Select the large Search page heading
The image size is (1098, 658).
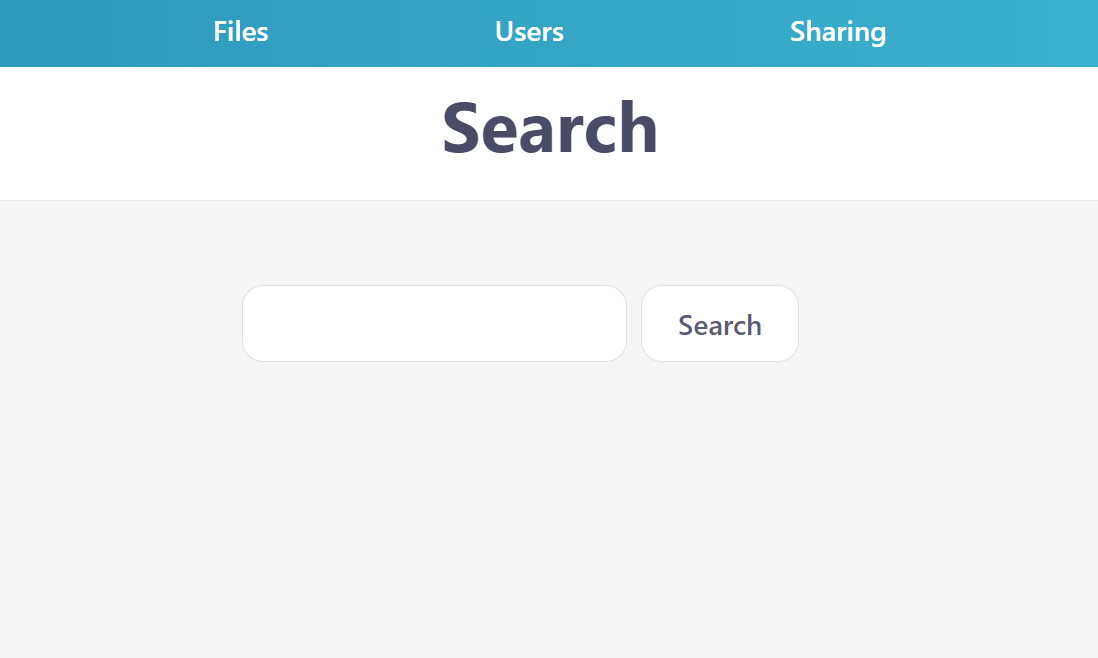pos(550,128)
